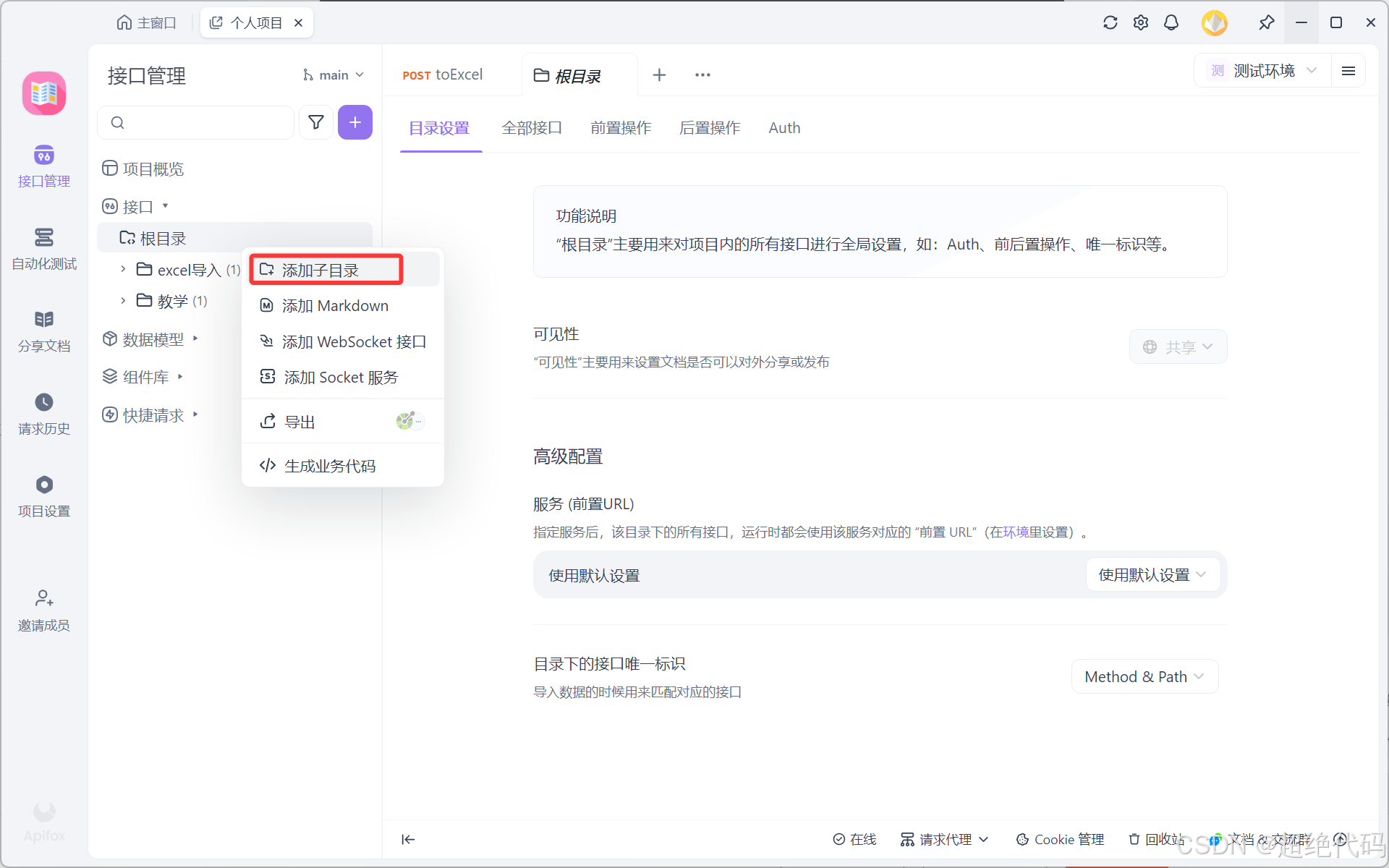
Task: Open the 测试环境 environment dropdown
Action: tap(1262, 71)
